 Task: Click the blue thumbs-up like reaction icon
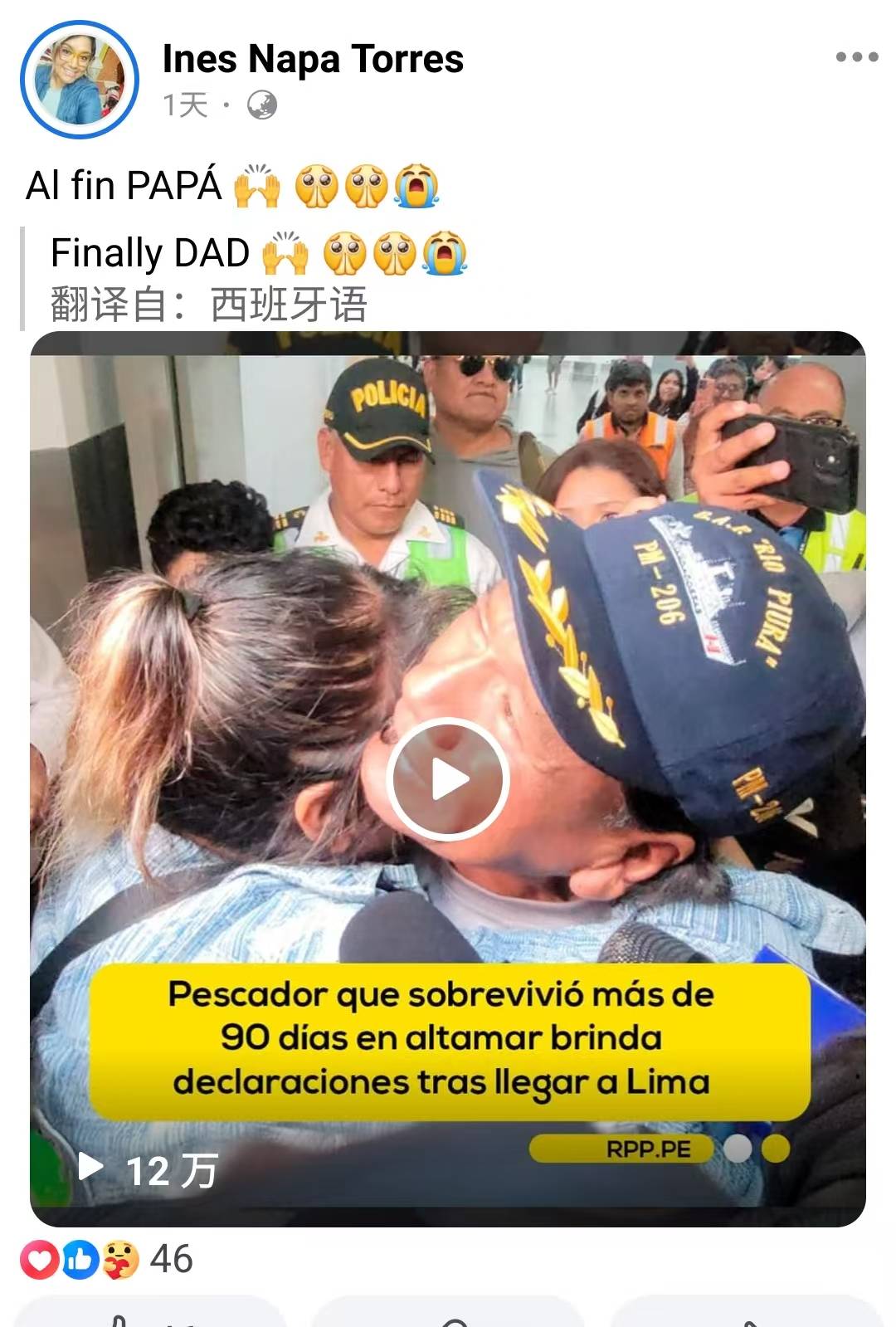(x=80, y=1260)
